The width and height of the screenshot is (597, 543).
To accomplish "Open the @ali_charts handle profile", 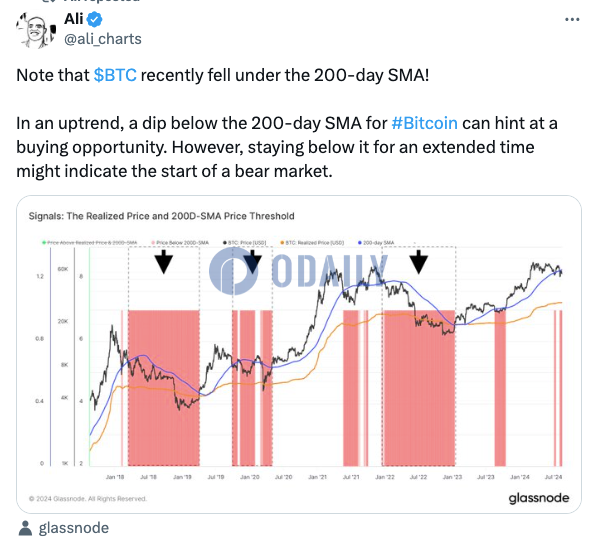I will tap(103, 39).
